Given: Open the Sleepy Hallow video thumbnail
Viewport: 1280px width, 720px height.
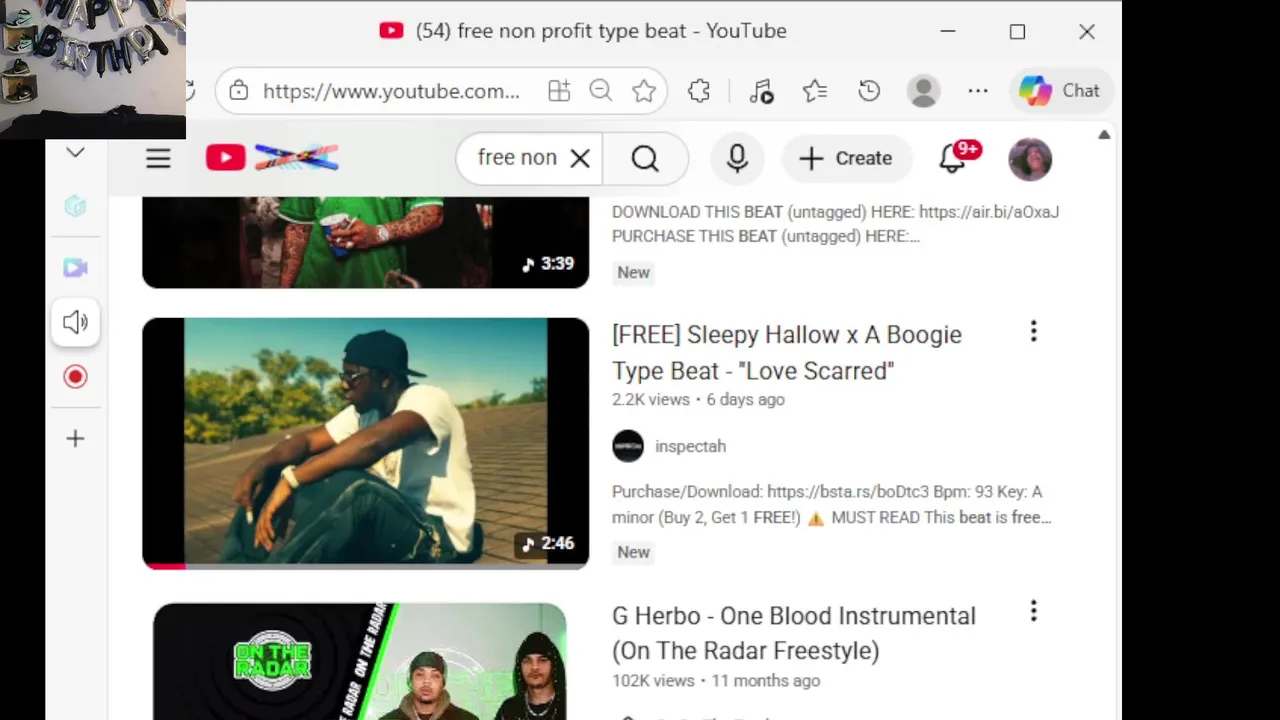Looking at the screenshot, I should (x=365, y=443).
